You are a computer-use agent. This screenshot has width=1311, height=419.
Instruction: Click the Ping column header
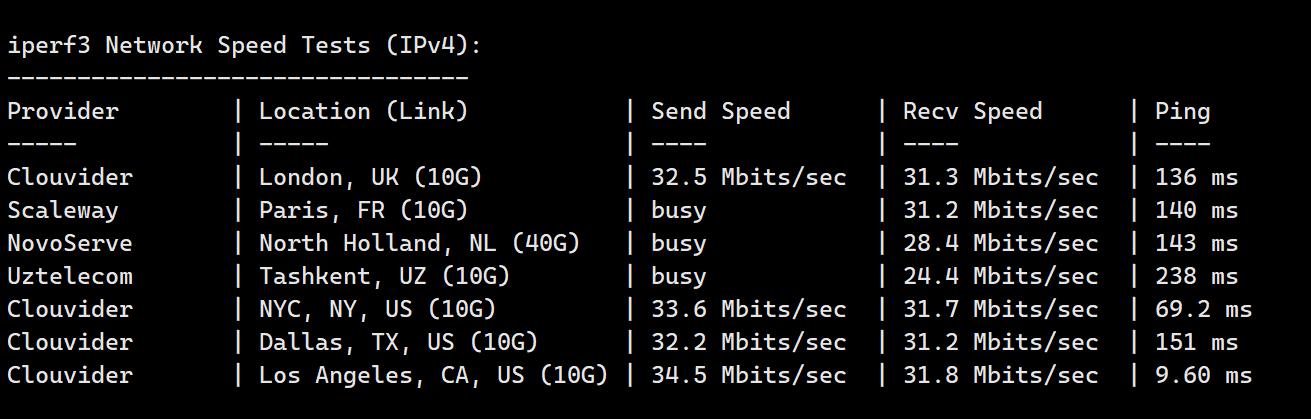[x=1182, y=112]
